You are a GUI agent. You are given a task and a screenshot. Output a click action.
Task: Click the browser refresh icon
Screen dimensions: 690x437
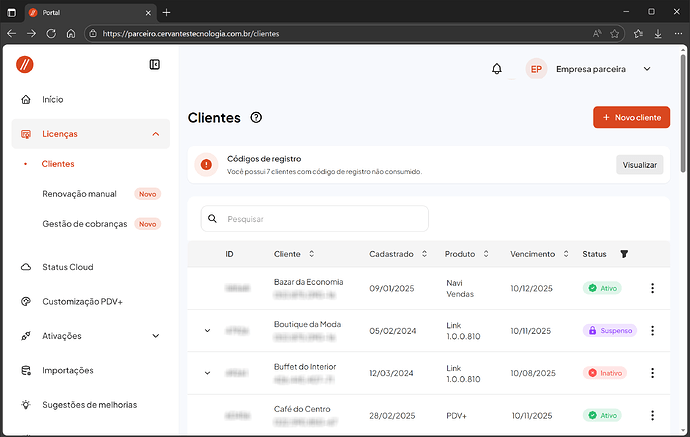pyautogui.click(x=51, y=33)
